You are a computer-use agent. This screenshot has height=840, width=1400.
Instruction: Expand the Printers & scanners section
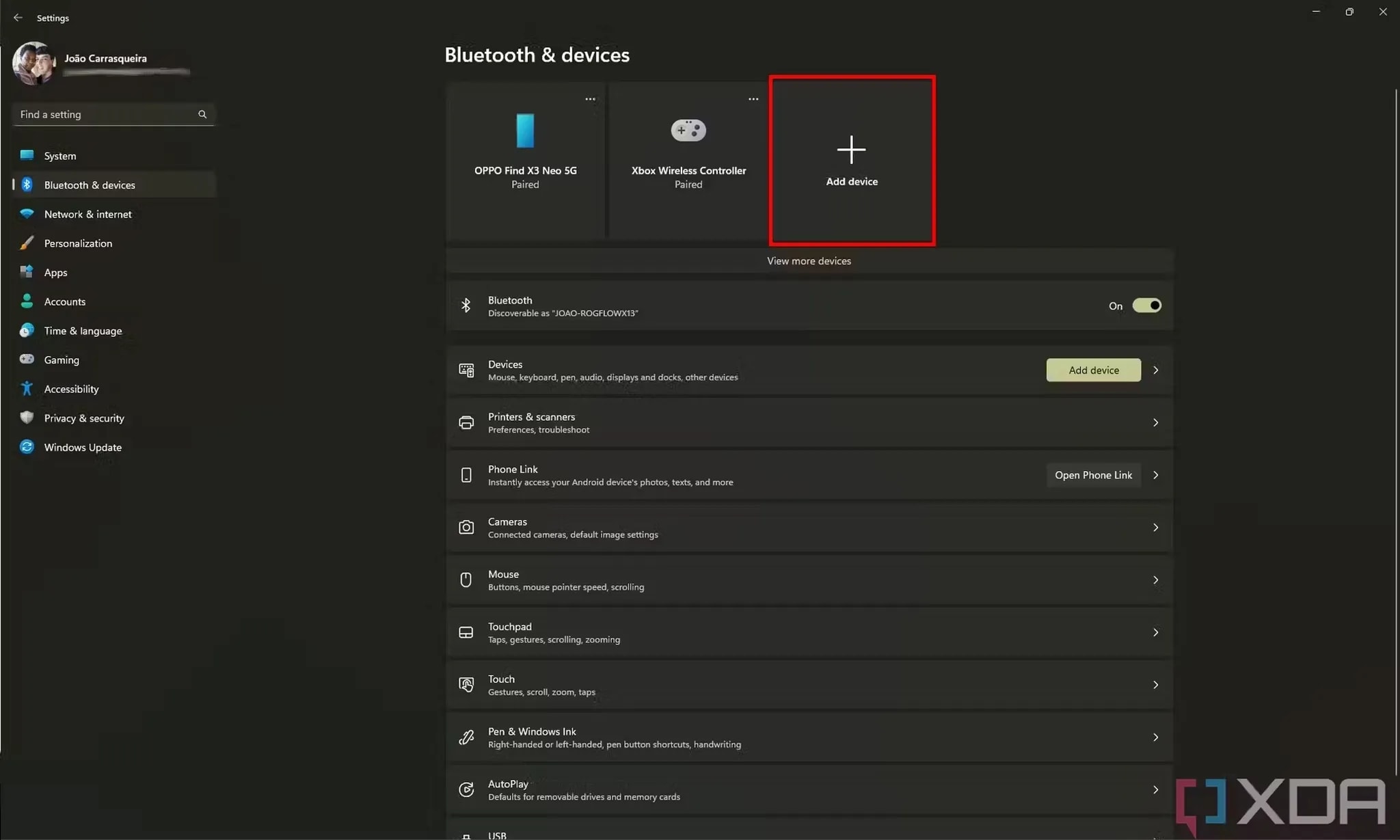pos(1156,422)
